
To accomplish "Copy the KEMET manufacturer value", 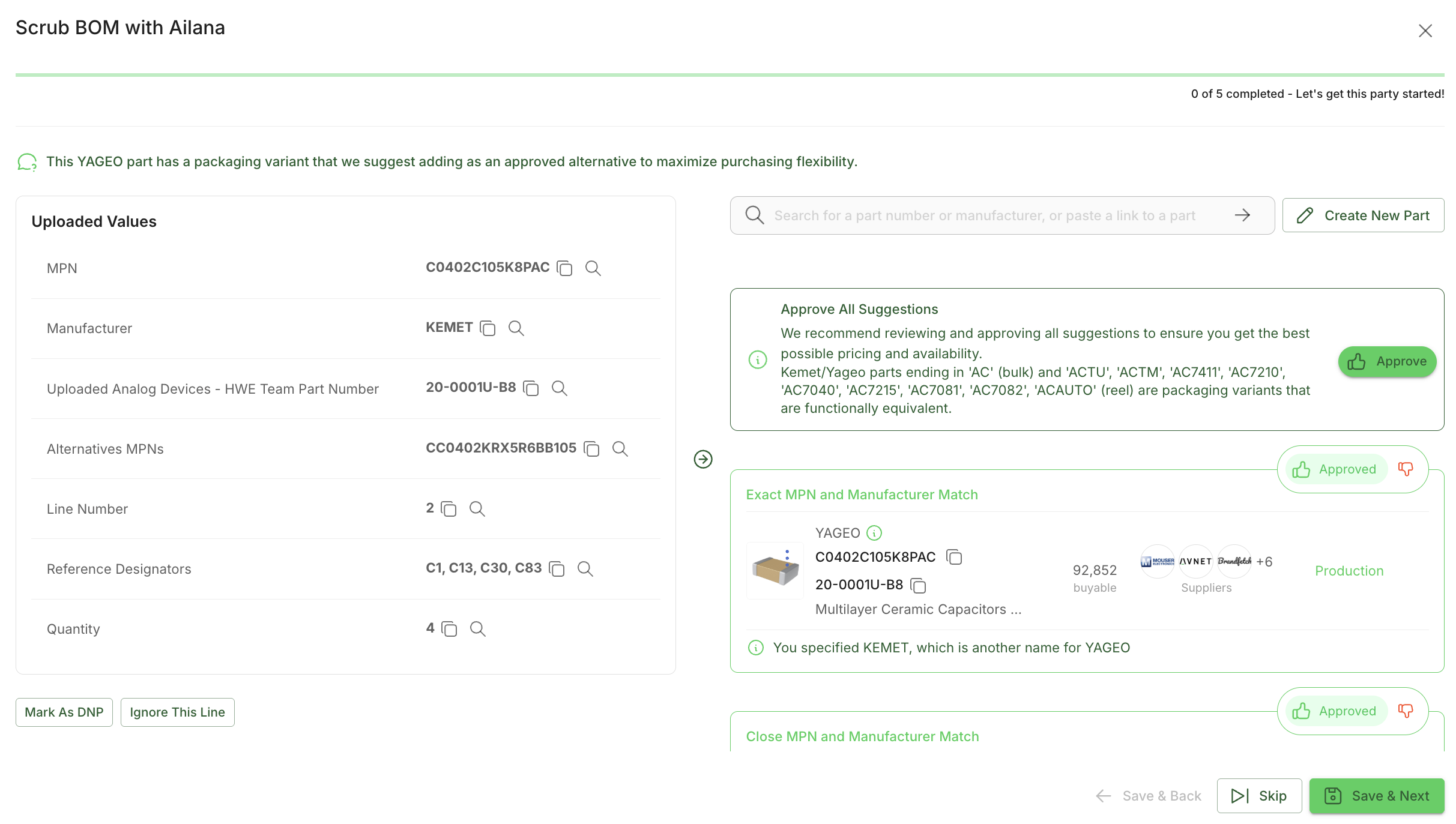I will (x=488, y=328).
